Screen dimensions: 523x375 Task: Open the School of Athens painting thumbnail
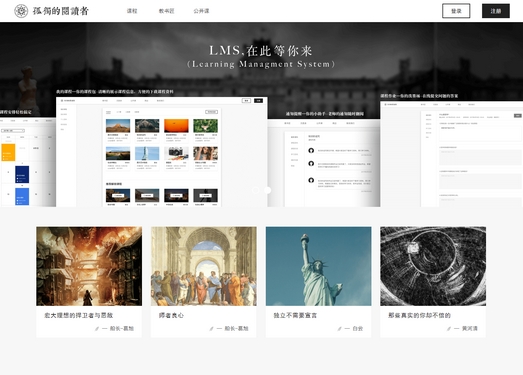pyautogui.click(x=204, y=266)
